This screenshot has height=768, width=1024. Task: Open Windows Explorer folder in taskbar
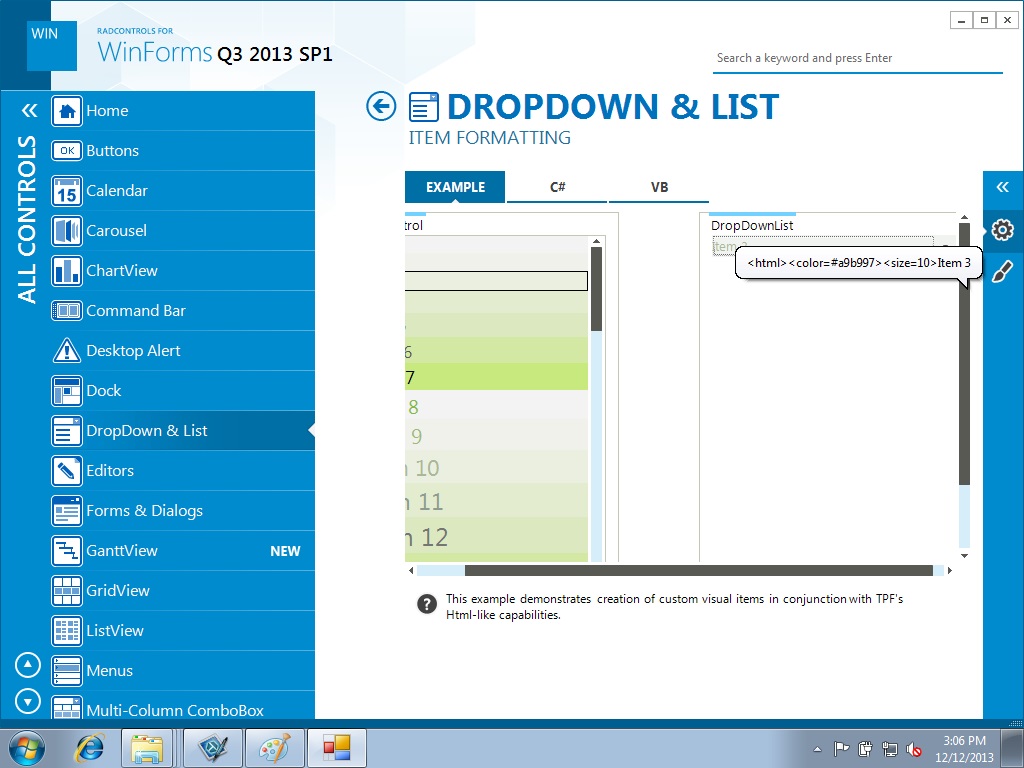point(147,748)
